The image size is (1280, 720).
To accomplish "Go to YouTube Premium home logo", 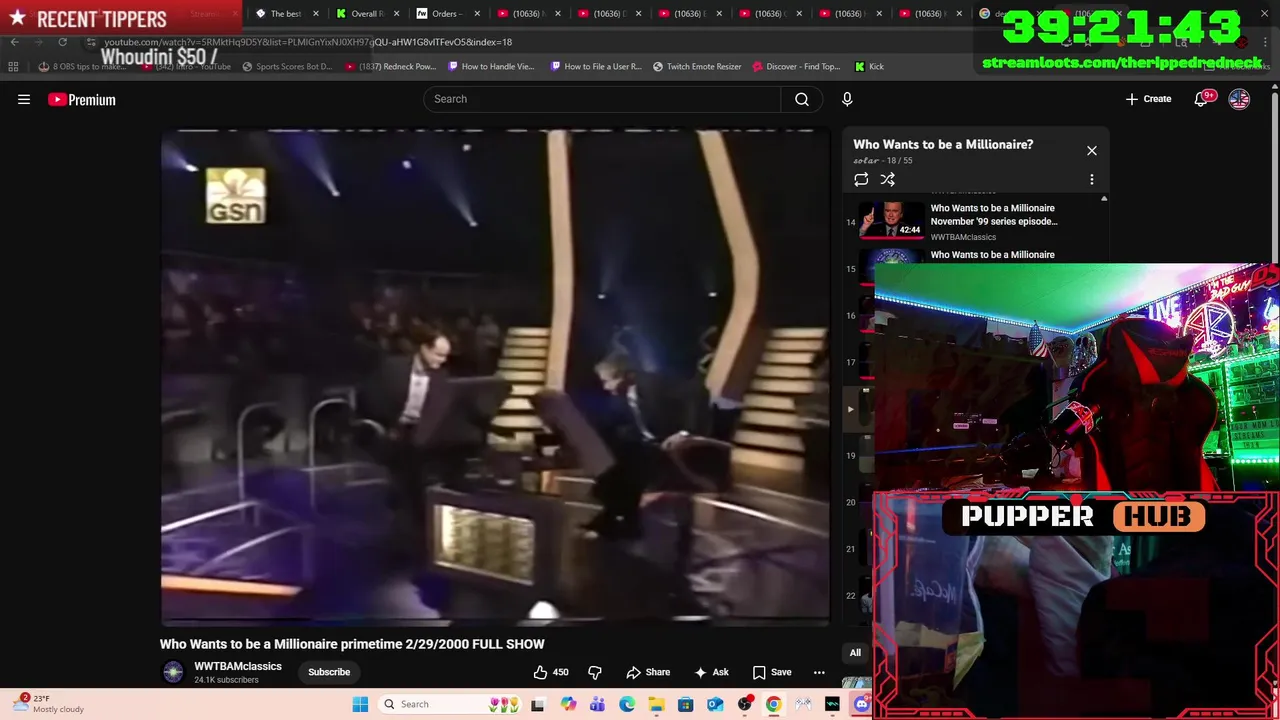I will pyautogui.click(x=82, y=99).
